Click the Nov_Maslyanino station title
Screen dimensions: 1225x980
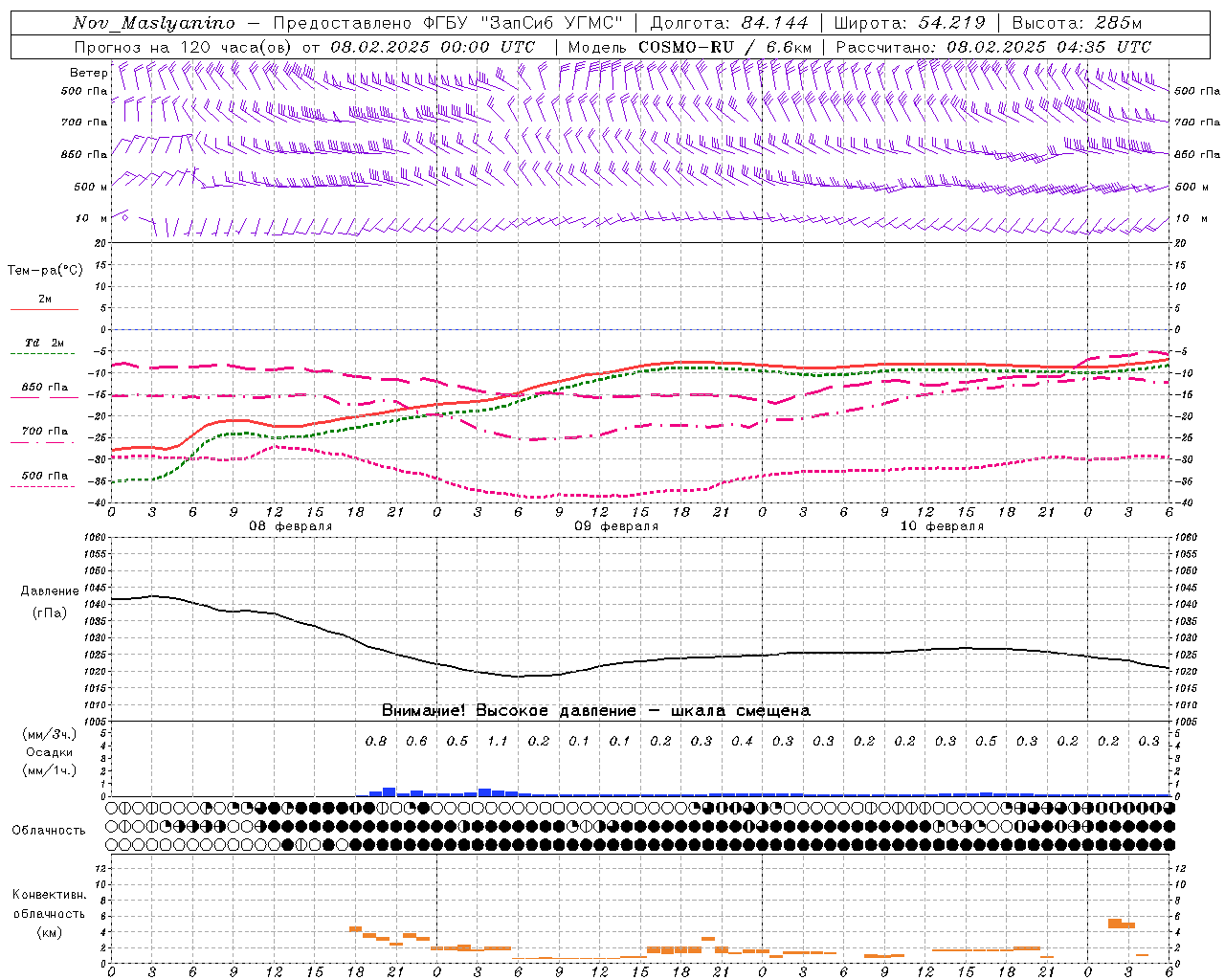(154, 23)
